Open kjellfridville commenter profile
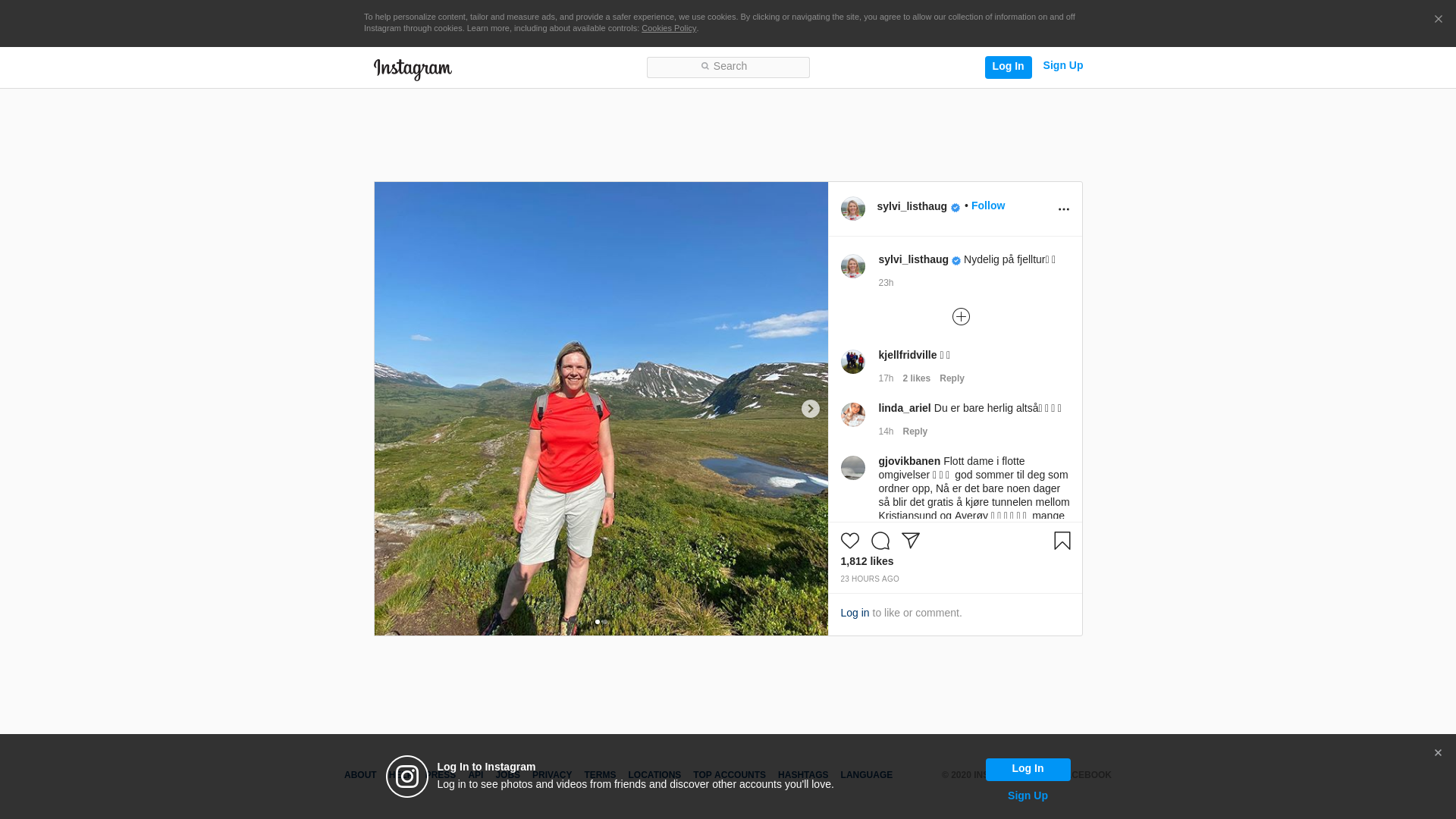Image resolution: width=1456 pixels, height=819 pixels. point(907,355)
